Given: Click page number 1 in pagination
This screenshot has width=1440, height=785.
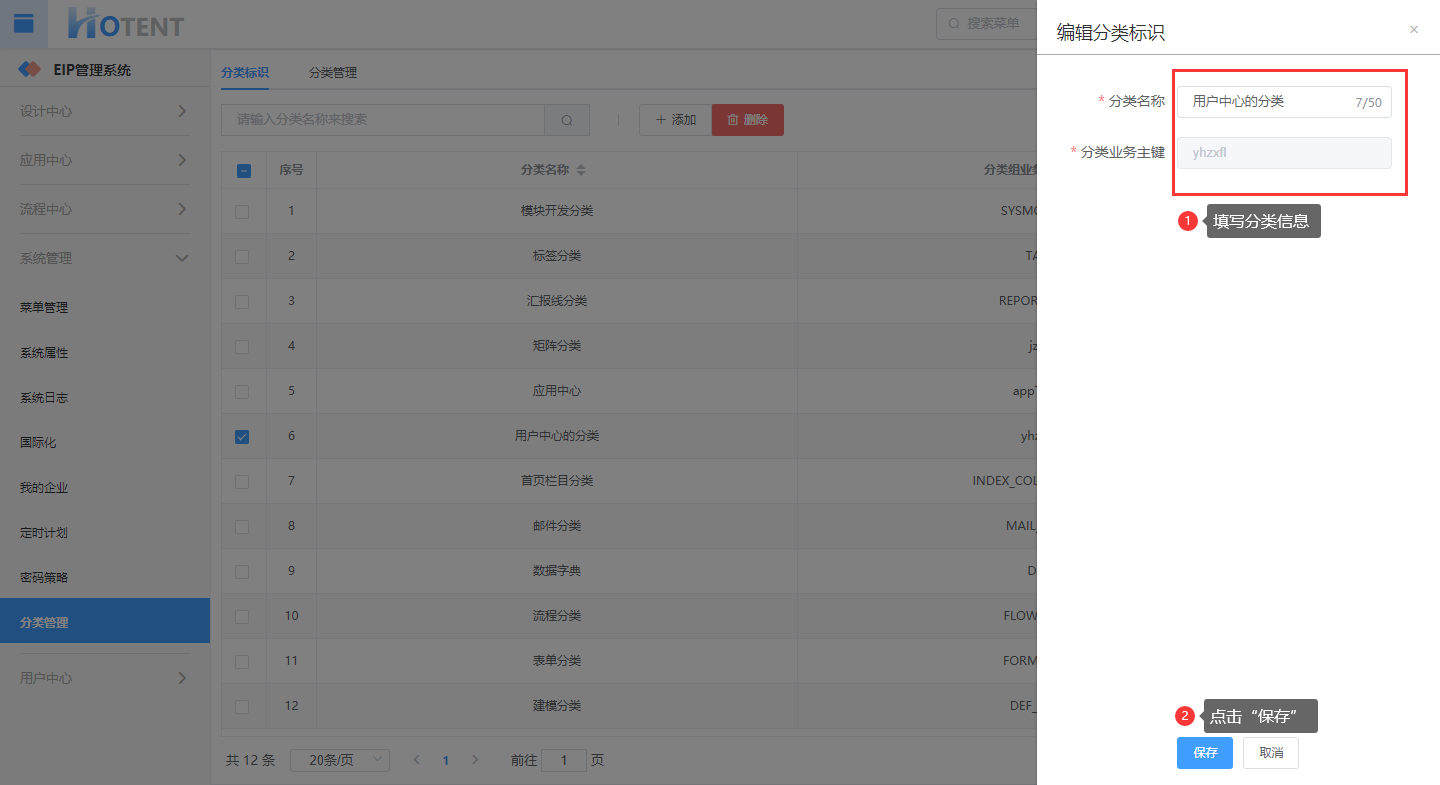Looking at the screenshot, I should click(x=446, y=760).
